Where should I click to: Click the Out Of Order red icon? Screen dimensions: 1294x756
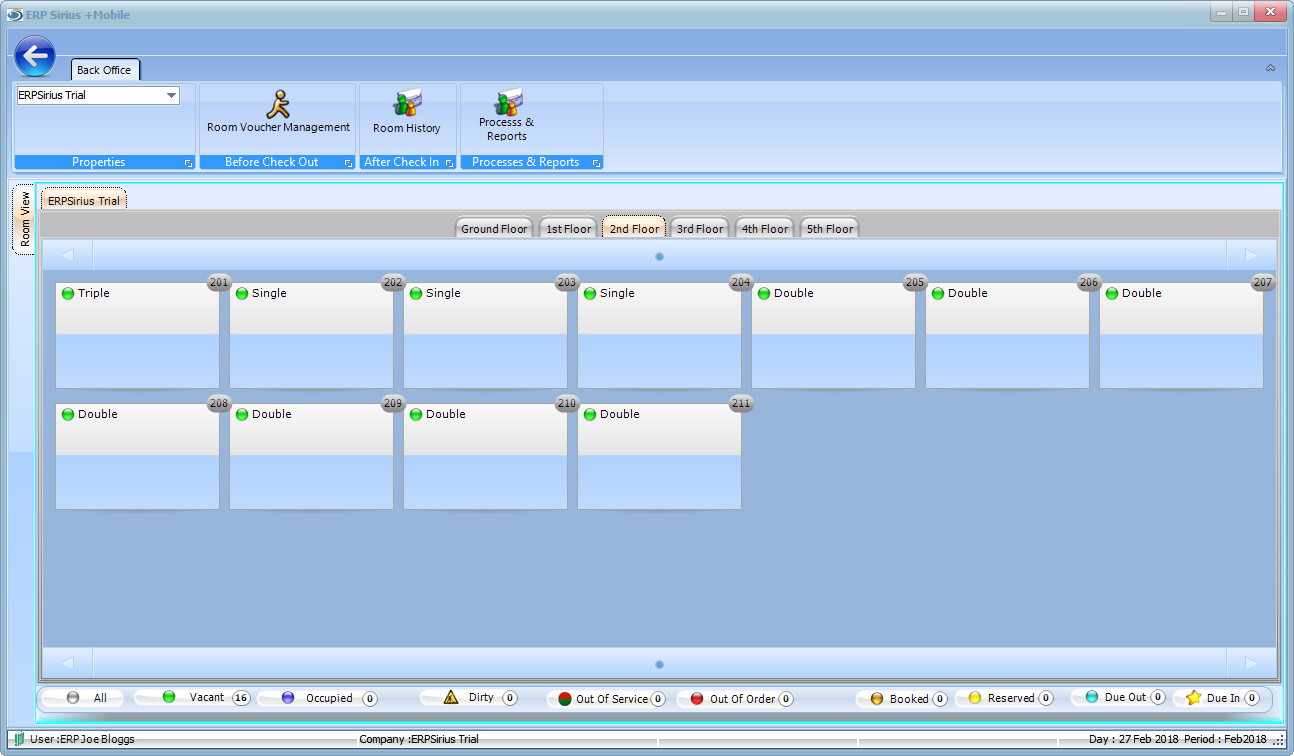click(697, 699)
